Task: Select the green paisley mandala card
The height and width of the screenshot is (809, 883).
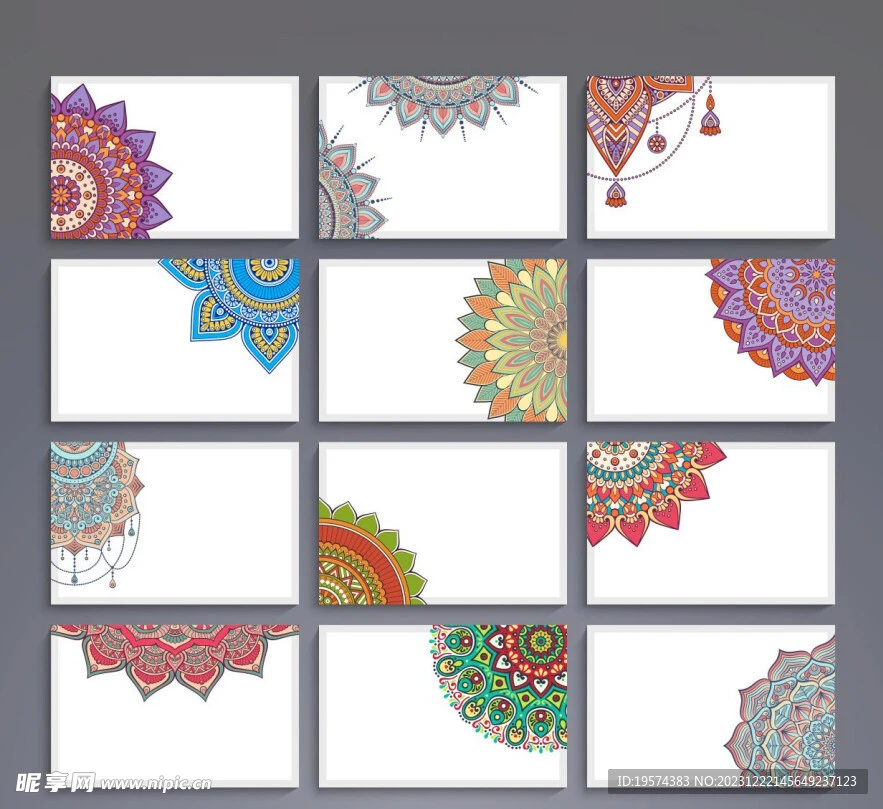Action: click(443, 706)
